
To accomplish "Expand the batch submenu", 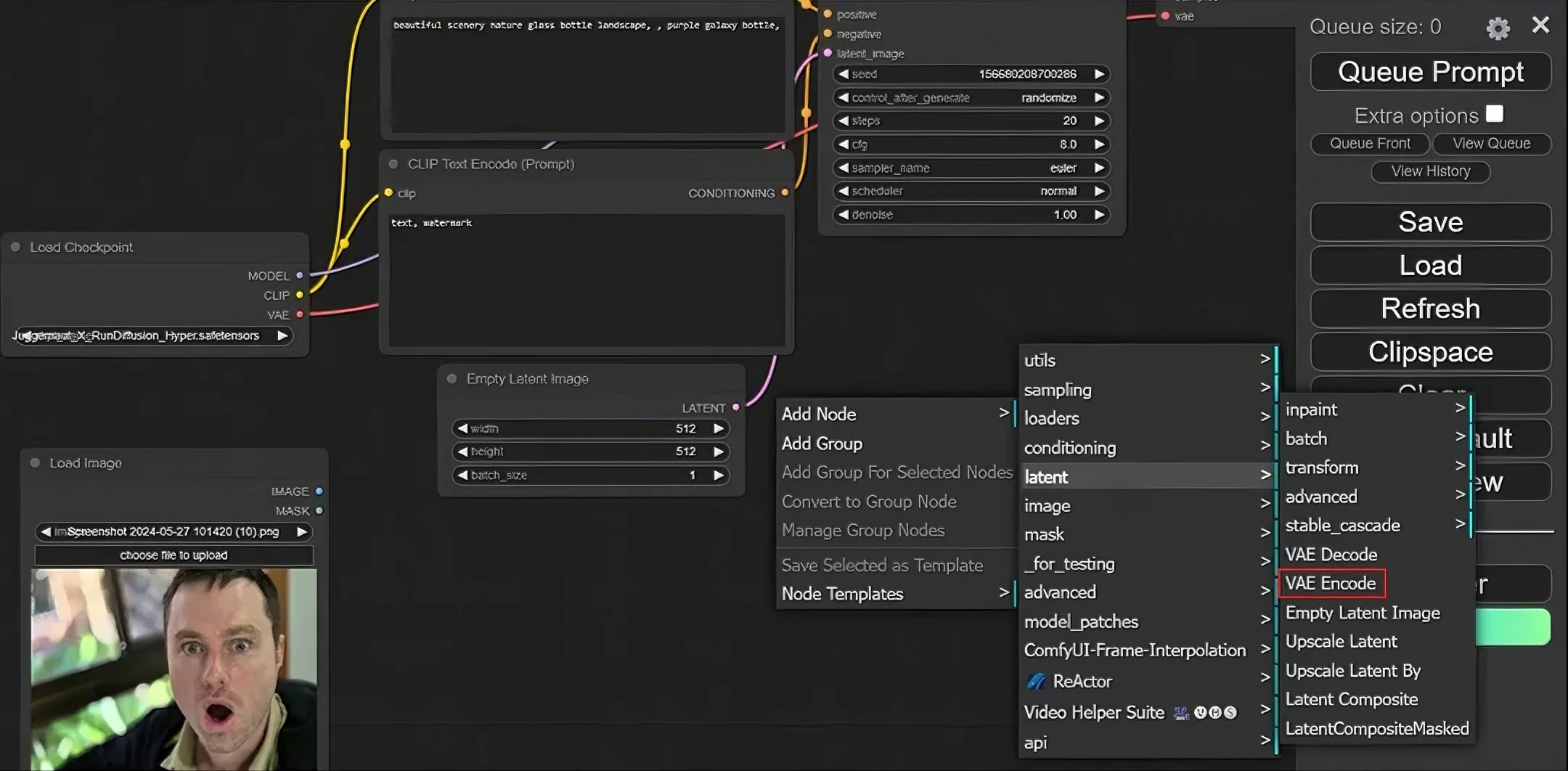I will [x=1376, y=438].
